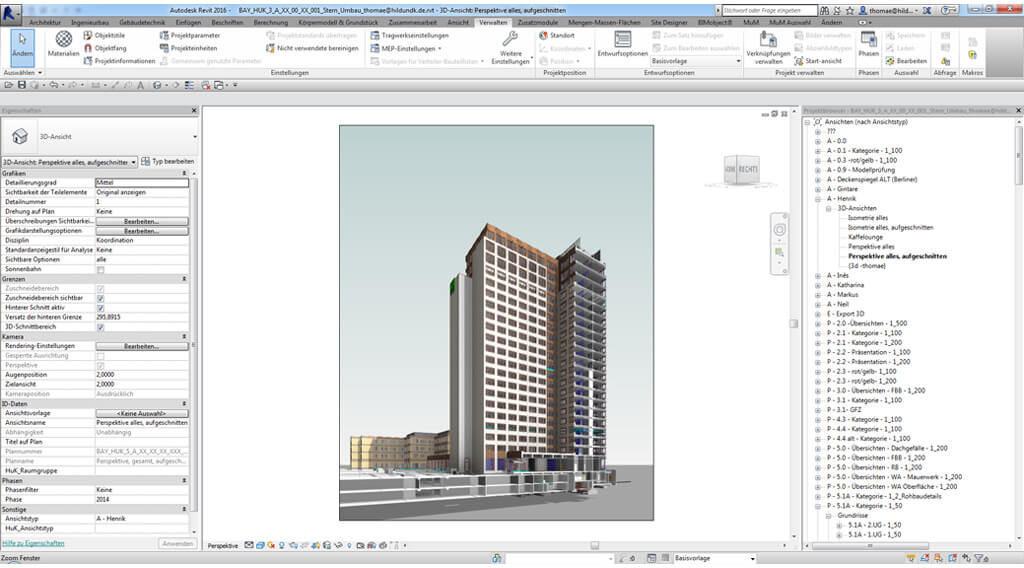Open the Phasen tool
The height and width of the screenshot is (568, 1024).
(868, 45)
